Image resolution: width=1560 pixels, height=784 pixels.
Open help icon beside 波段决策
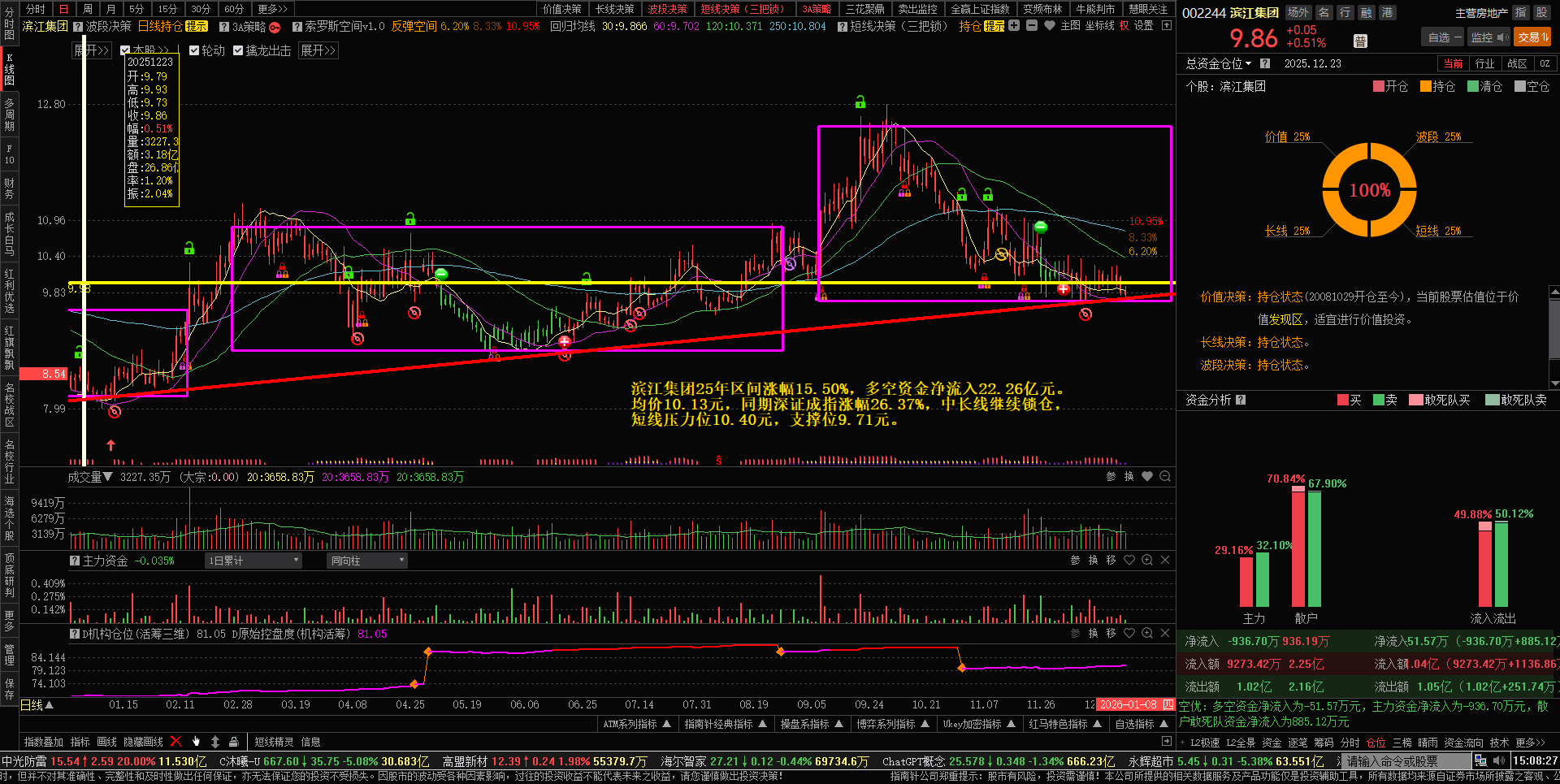click(x=78, y=27)
